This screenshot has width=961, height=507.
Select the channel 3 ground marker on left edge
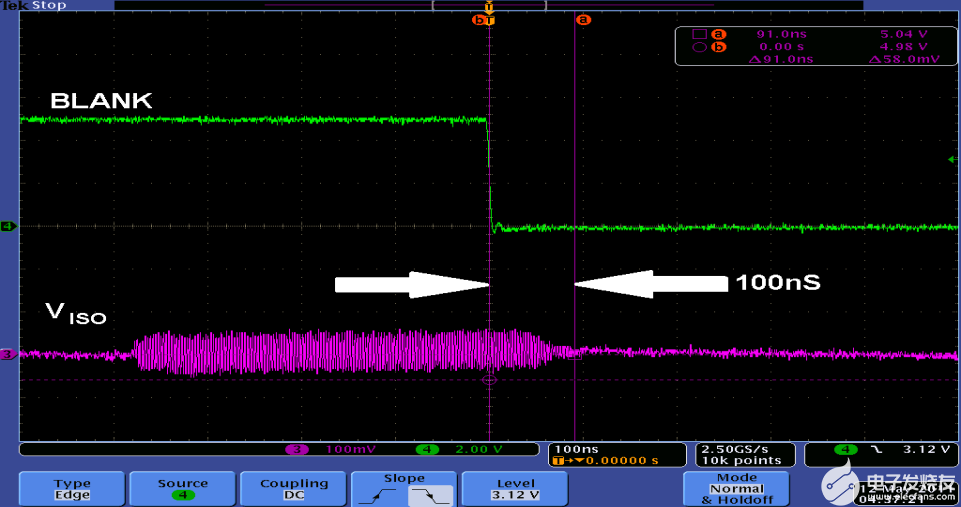point(8,354)
